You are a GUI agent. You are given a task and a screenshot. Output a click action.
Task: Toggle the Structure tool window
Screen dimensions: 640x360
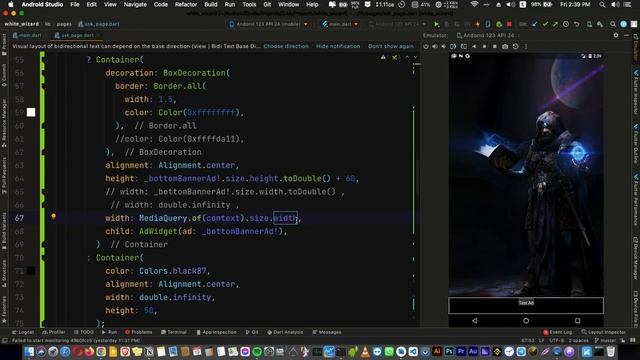click(x=4, y=274)
